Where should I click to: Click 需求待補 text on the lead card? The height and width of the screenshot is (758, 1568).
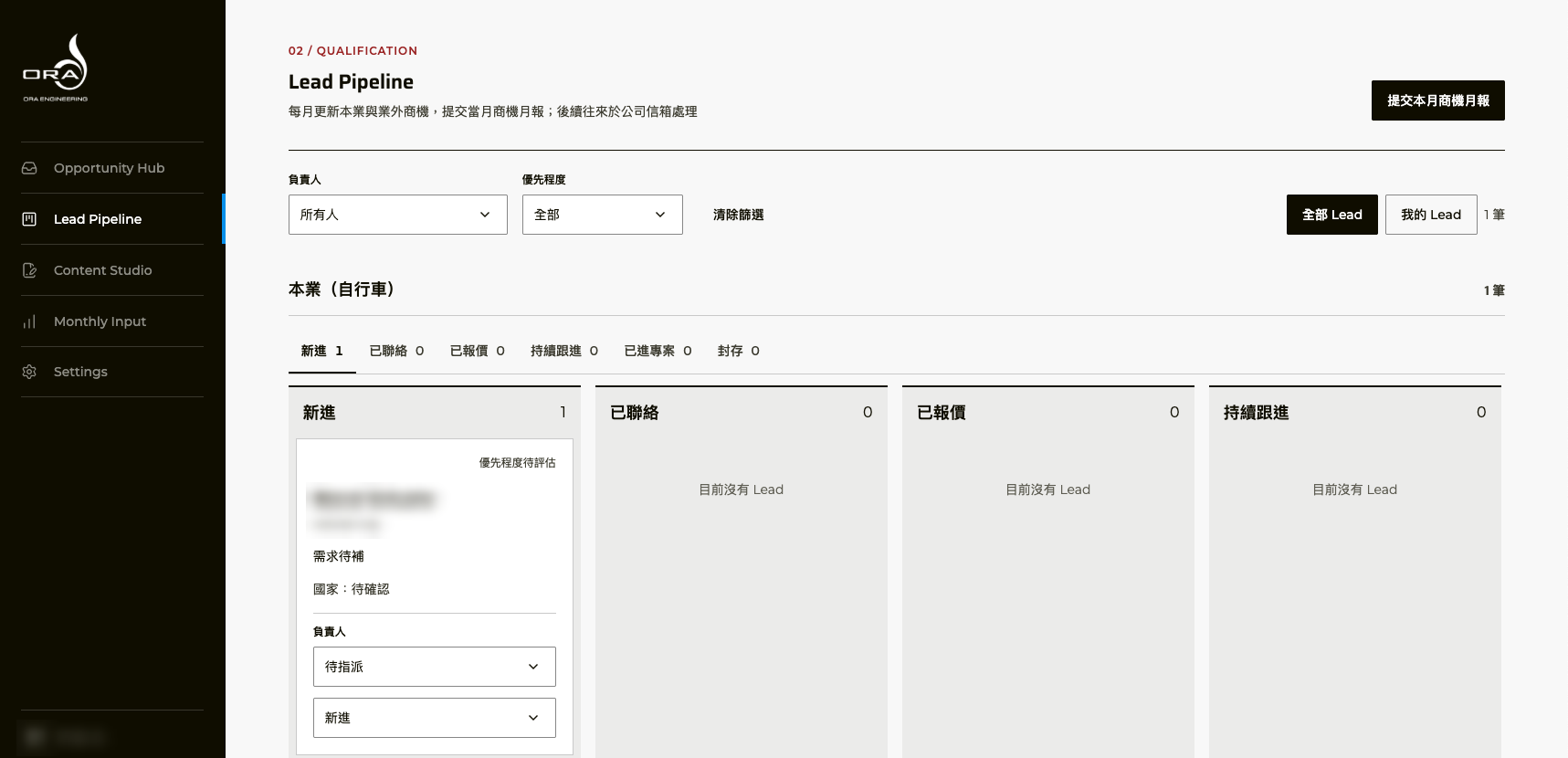(339, 556)
